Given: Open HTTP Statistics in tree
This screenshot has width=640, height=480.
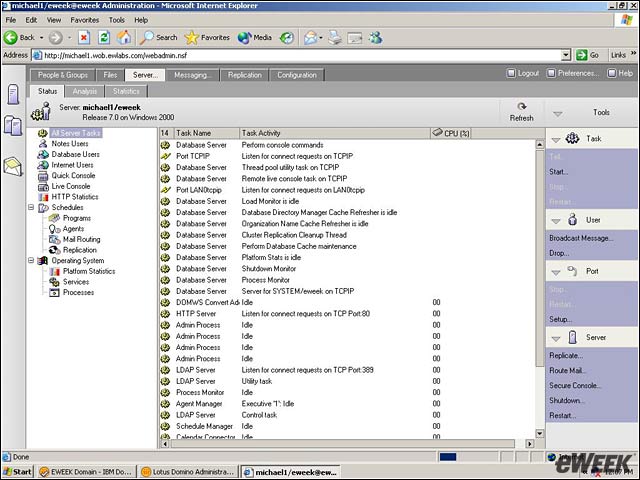Looking at the screenshot, I should point(75,197).
